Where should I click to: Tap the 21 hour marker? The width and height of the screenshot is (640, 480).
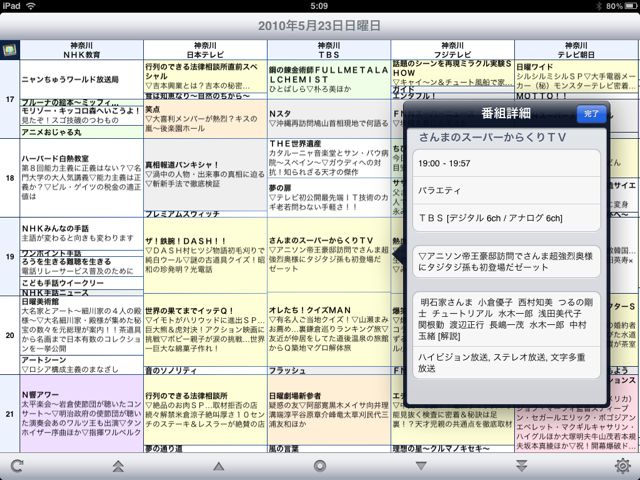pos(10,413)
